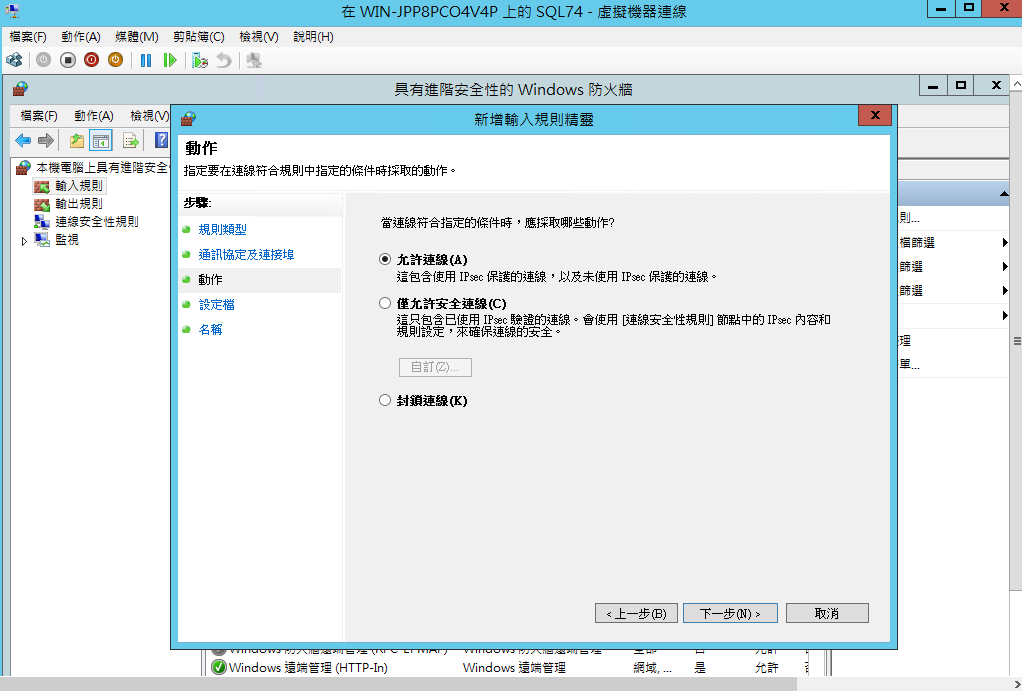
Task: Select 監視 tree item
Action: (66, 240)
